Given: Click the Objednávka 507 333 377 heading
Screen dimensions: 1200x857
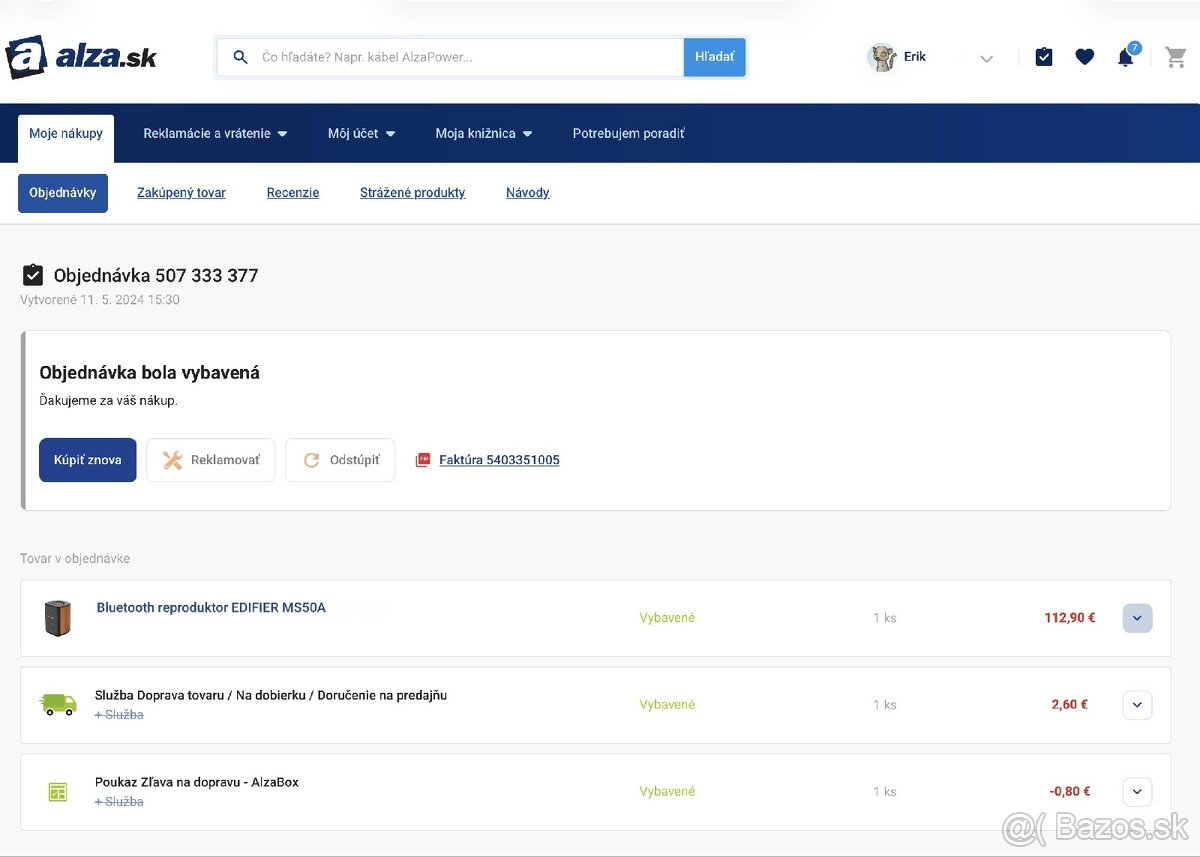Looking at the screenshot, I should click(156, 275).
